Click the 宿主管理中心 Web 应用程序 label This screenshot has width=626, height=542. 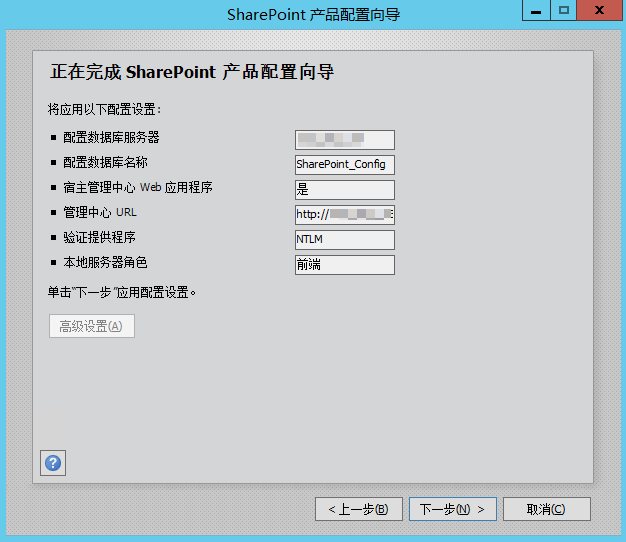(x=138, y=188)
